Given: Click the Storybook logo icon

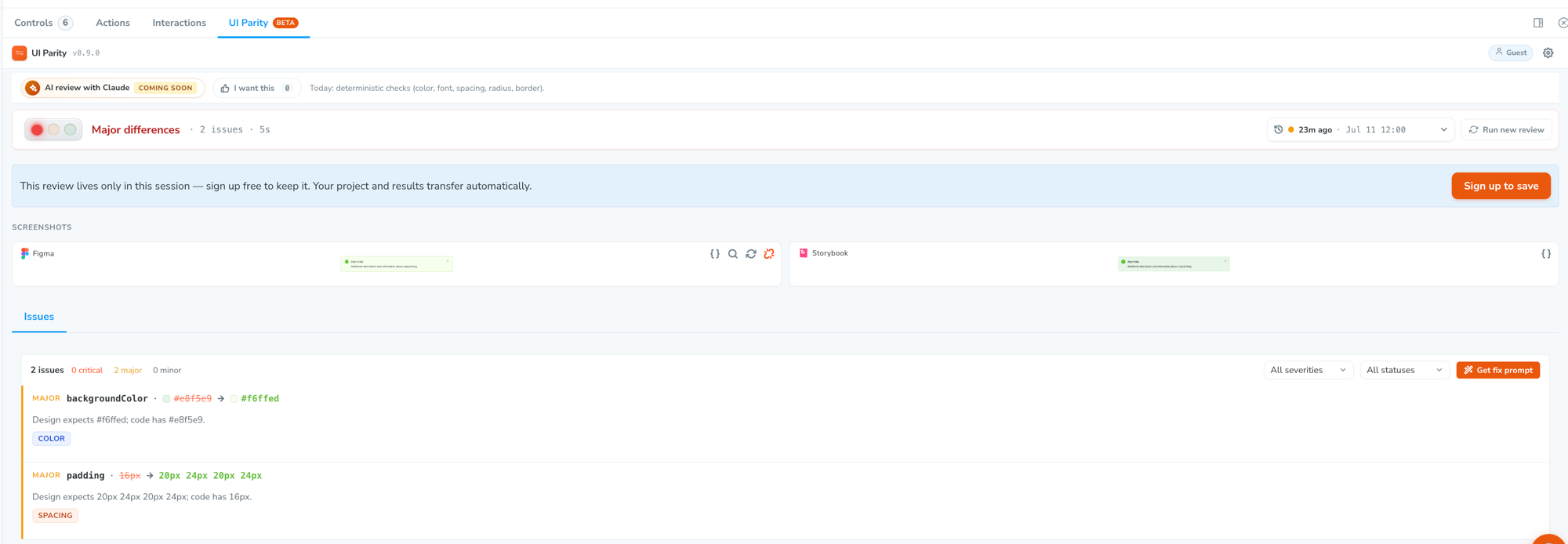Looking at the screenshot, I should point(803,253).
